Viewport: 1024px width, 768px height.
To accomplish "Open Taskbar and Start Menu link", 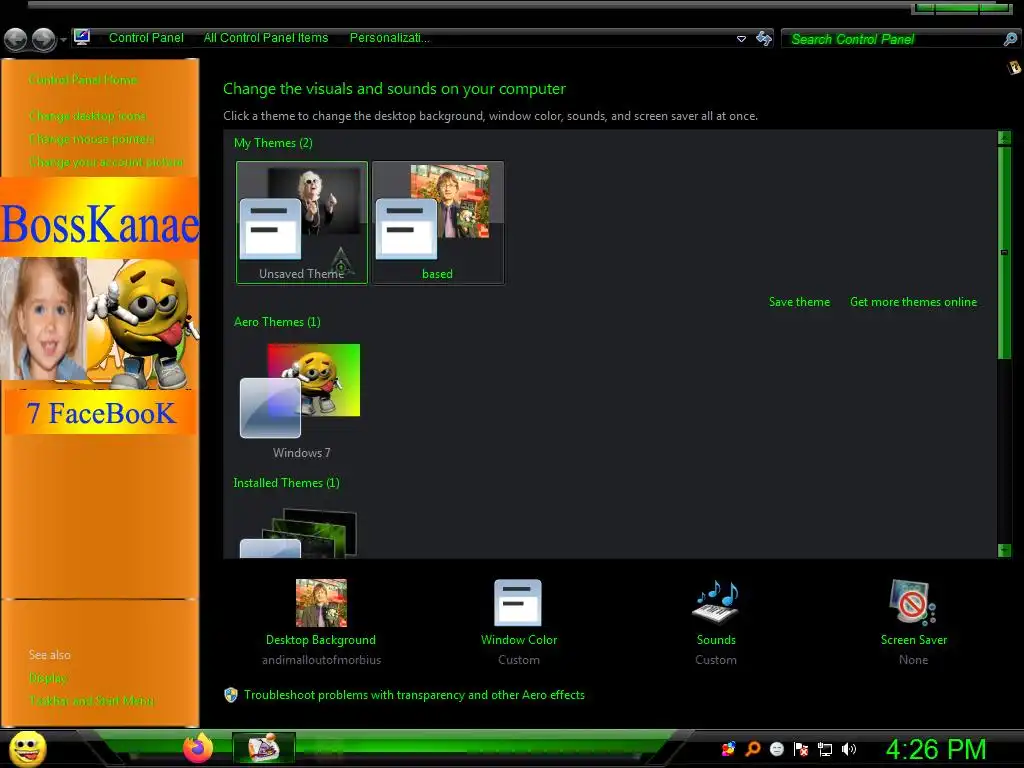I will pos(91,701).
